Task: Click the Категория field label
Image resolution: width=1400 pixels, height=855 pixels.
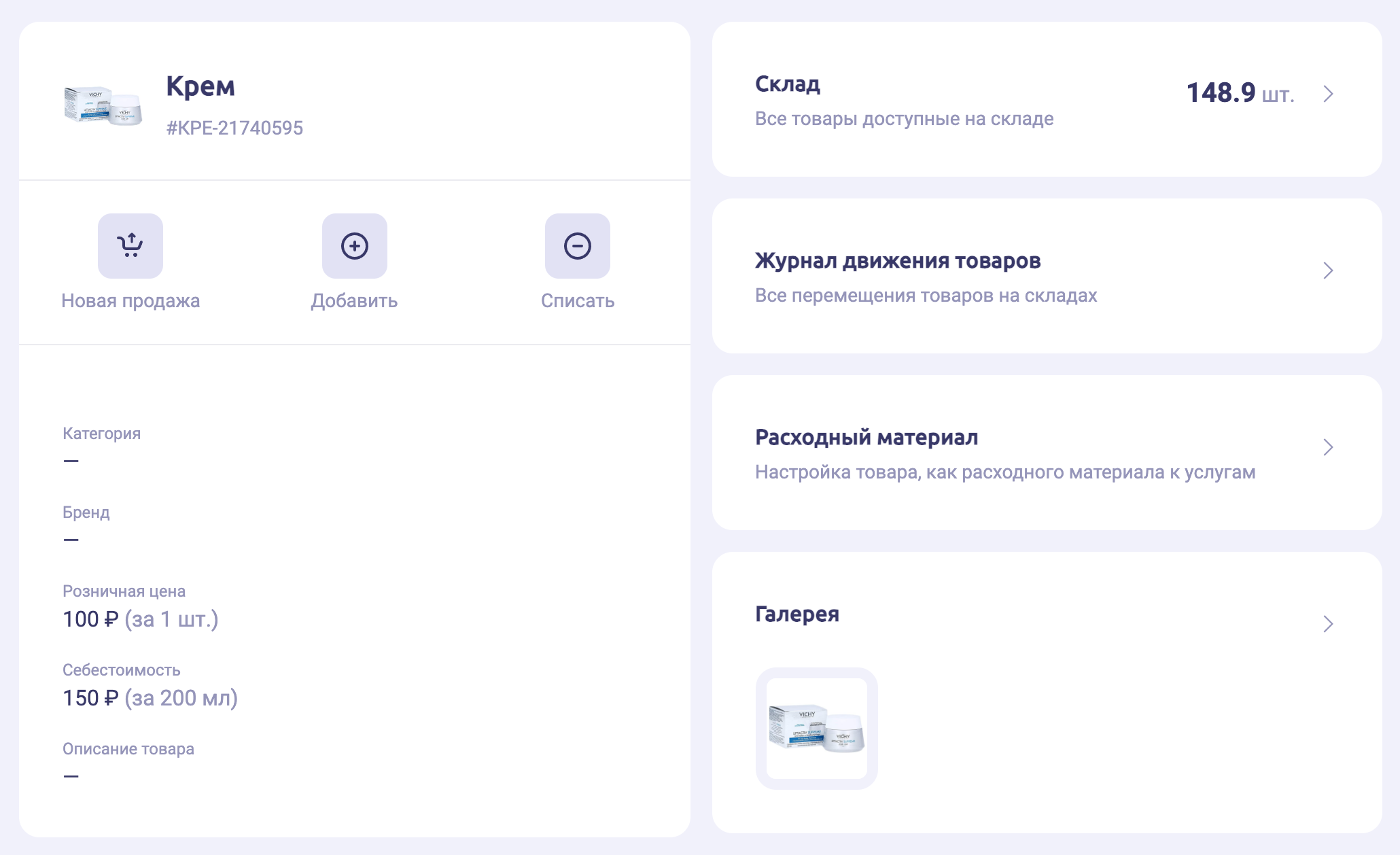Action: coord(102,434)
